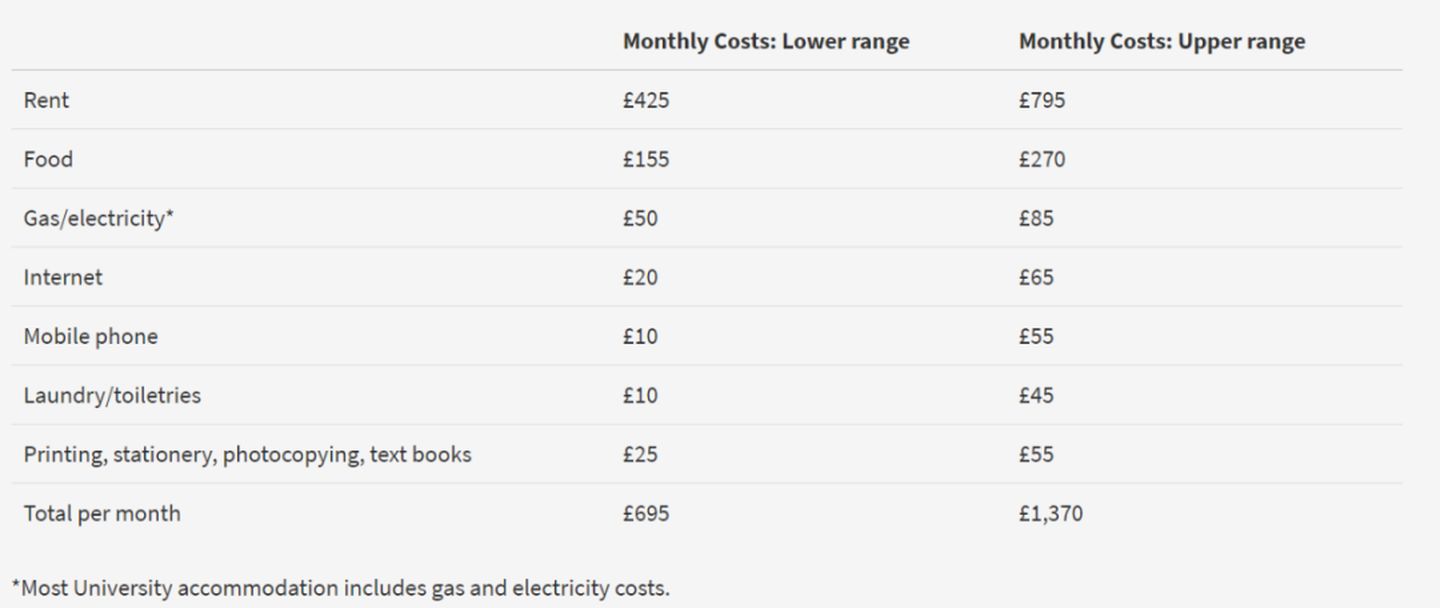This screenshot has width=1440, height=608.
Task: Select the £695 lower range total
Action: tap(646, 513)
